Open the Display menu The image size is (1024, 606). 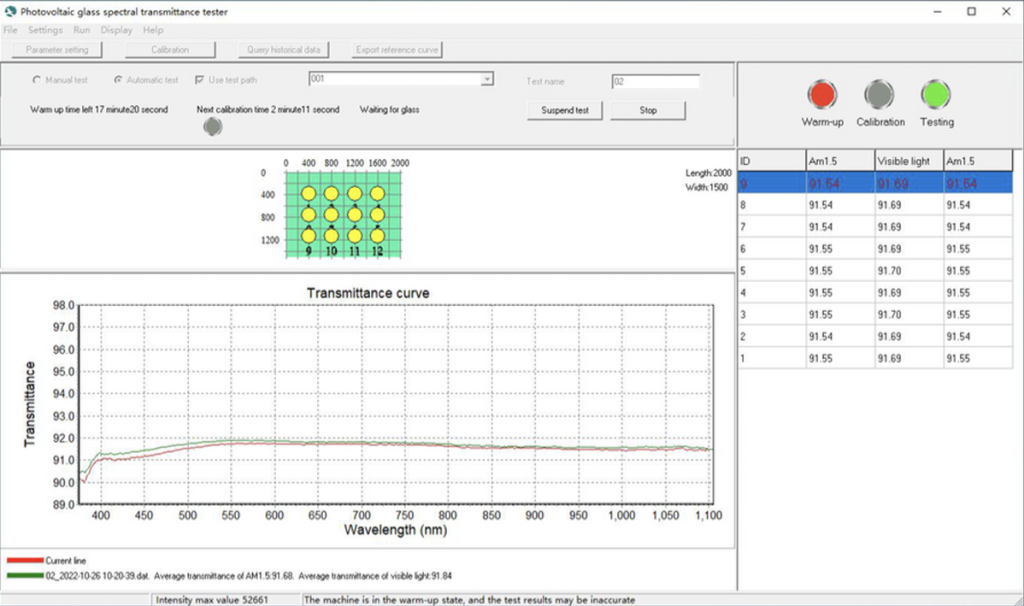(x=116, y=30)
